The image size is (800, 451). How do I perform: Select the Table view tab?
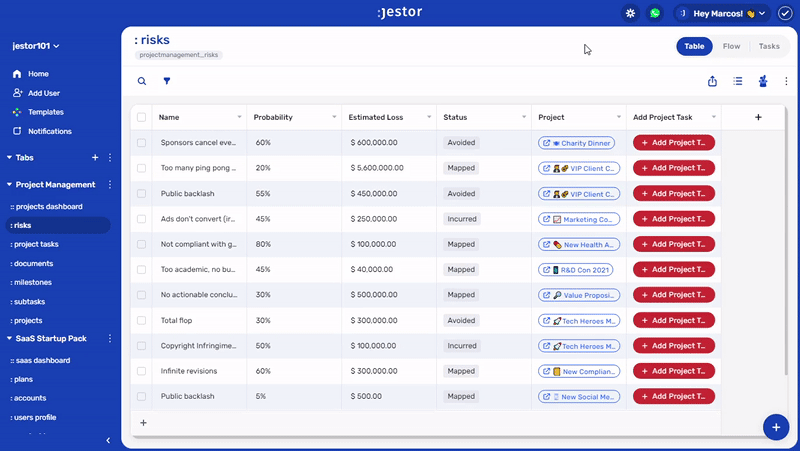coord(694,46)
